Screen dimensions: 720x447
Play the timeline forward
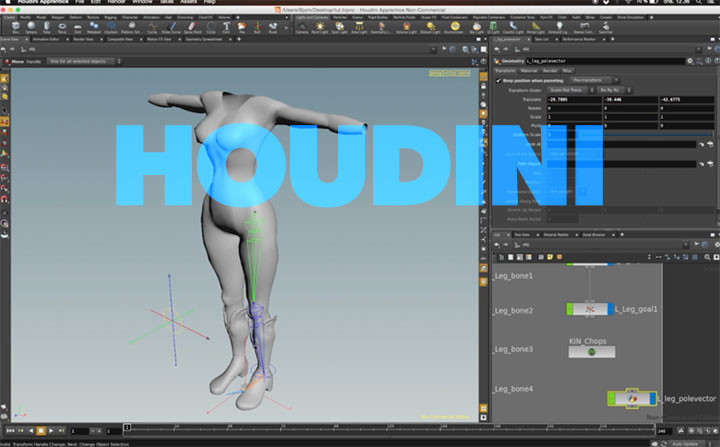pos(51,430)
